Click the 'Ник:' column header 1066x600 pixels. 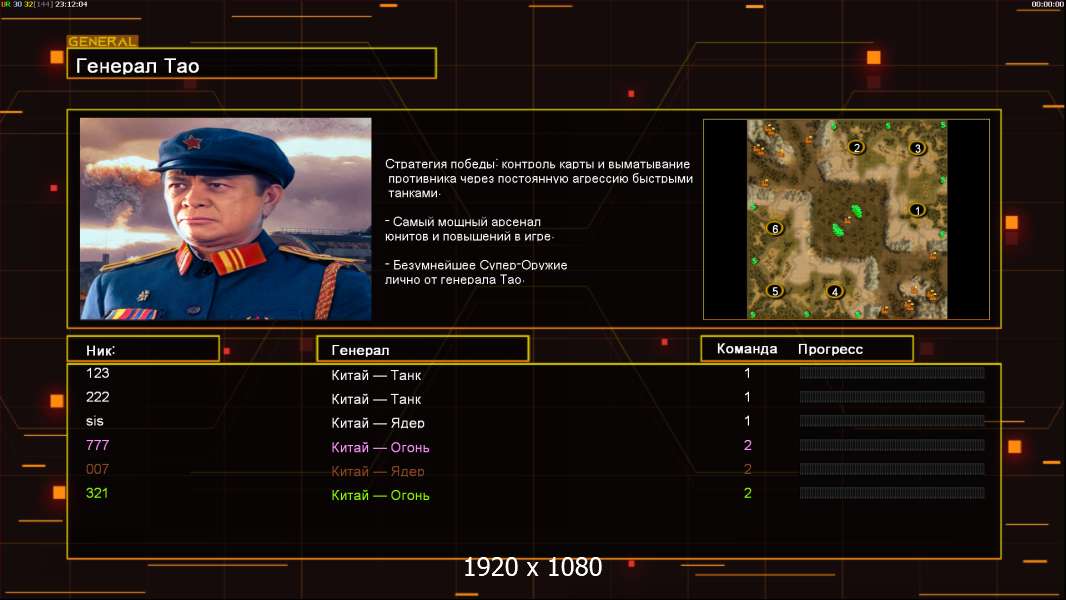[143, 349]
